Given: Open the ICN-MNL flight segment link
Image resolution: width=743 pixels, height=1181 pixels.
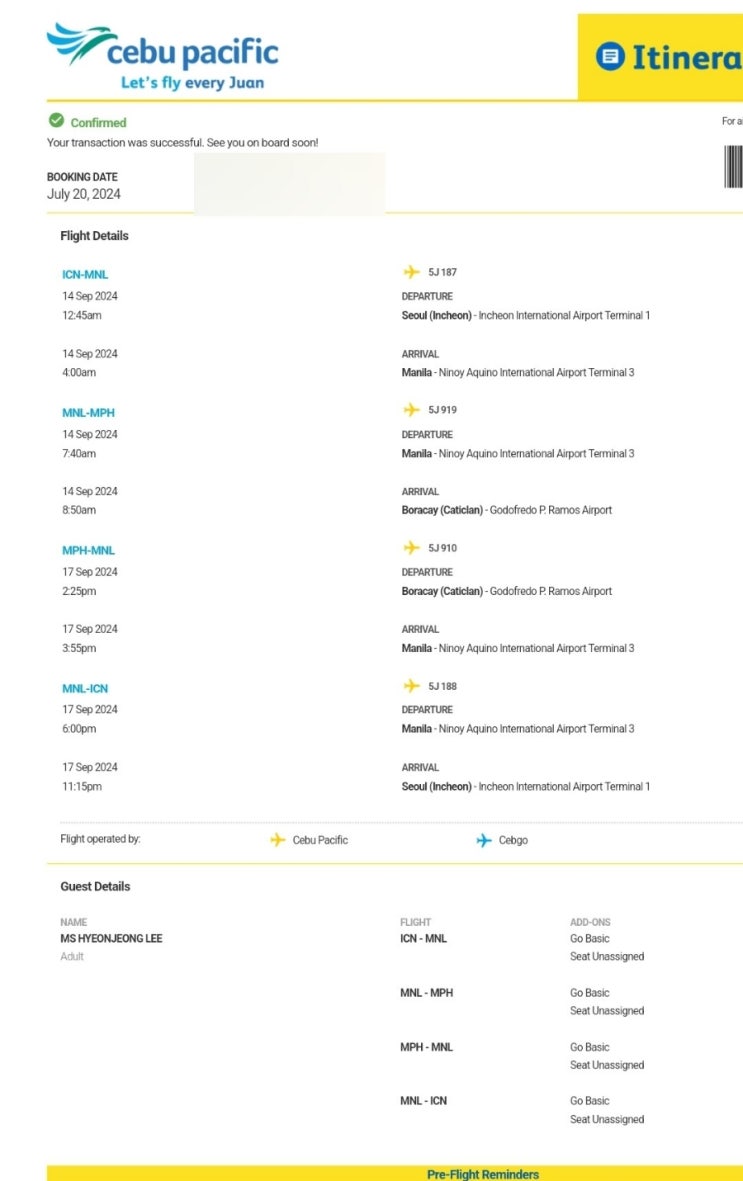Looking at the screenshot, I should (x=85, y=274).
